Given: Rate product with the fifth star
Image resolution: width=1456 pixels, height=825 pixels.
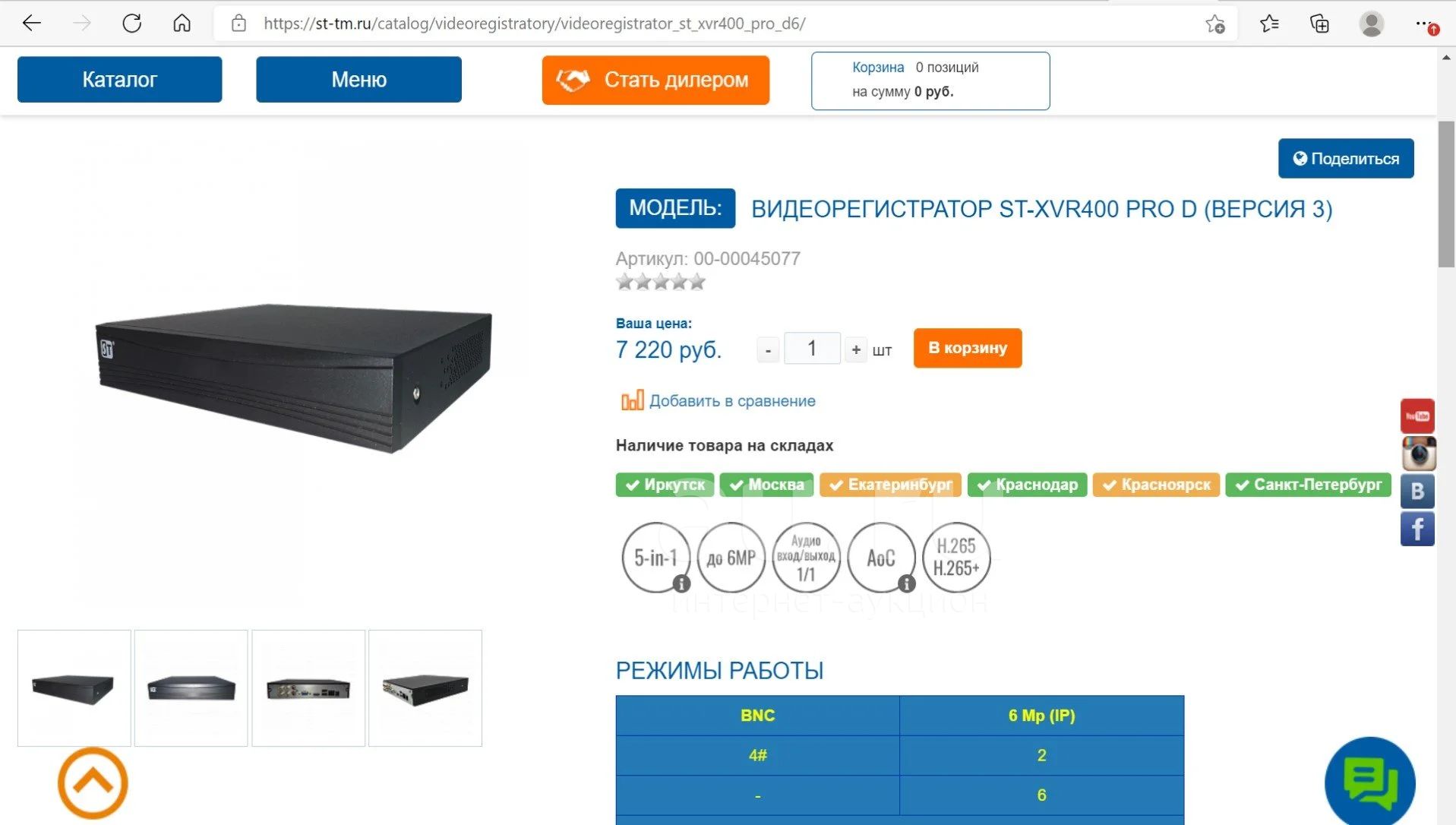Looking at the screenshot, I should pyautogui.click(x=697, y=282).
